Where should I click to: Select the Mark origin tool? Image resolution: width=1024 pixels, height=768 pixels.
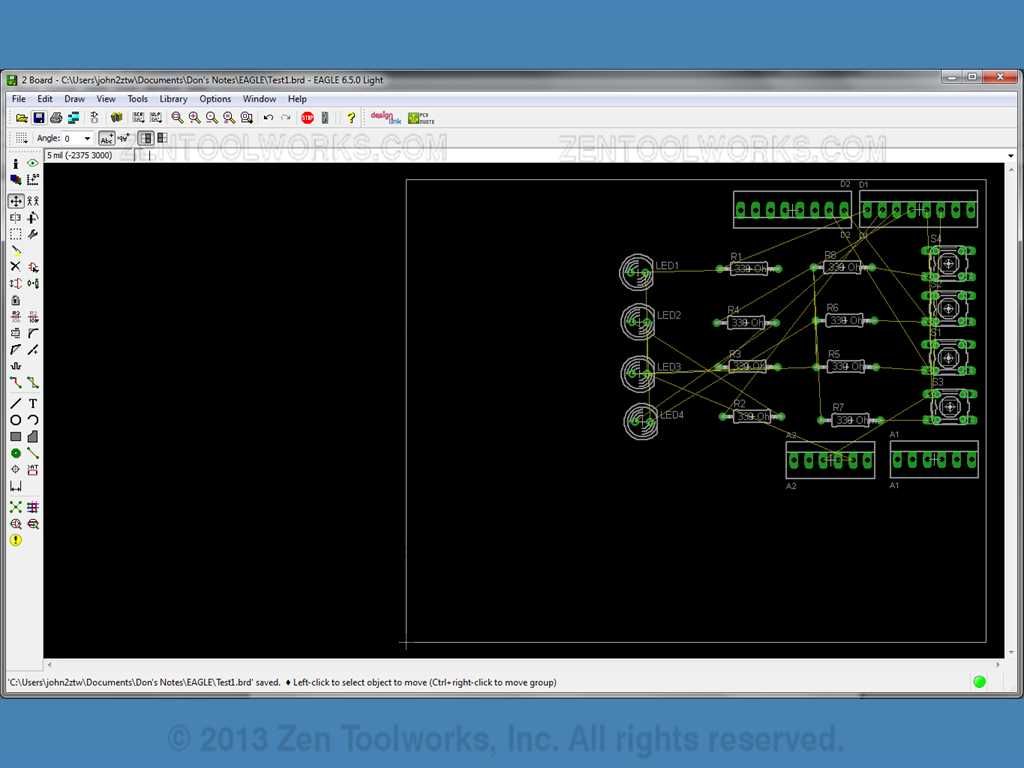[33, 180]
